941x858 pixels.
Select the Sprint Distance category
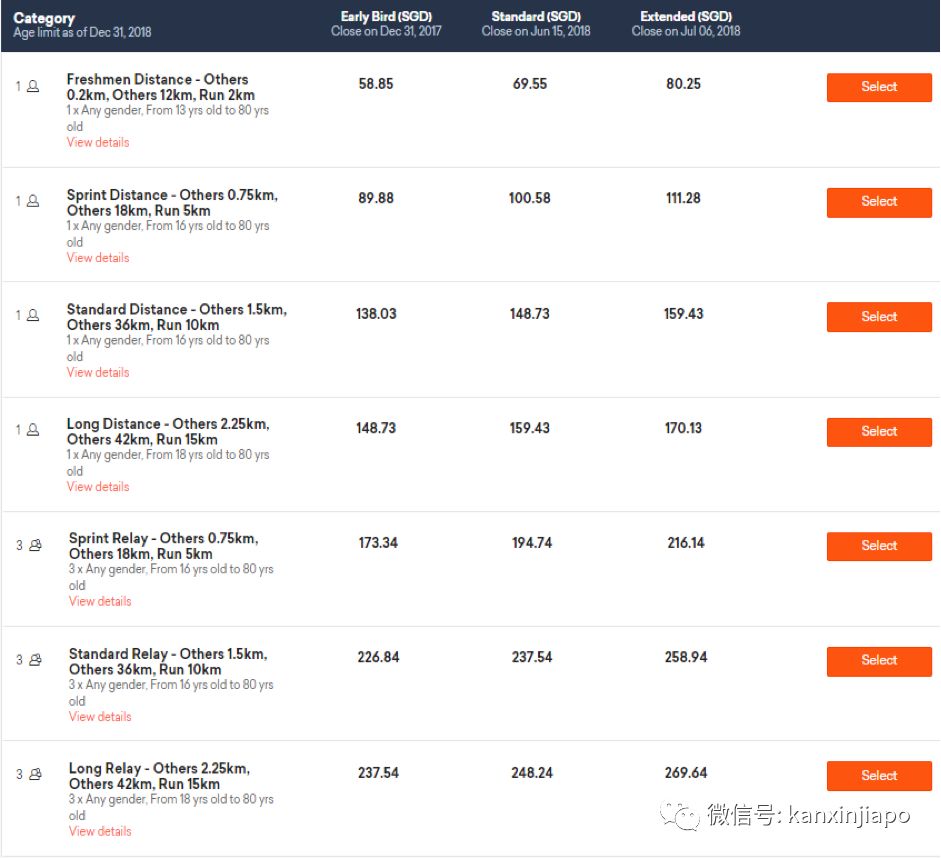point(878,202)
